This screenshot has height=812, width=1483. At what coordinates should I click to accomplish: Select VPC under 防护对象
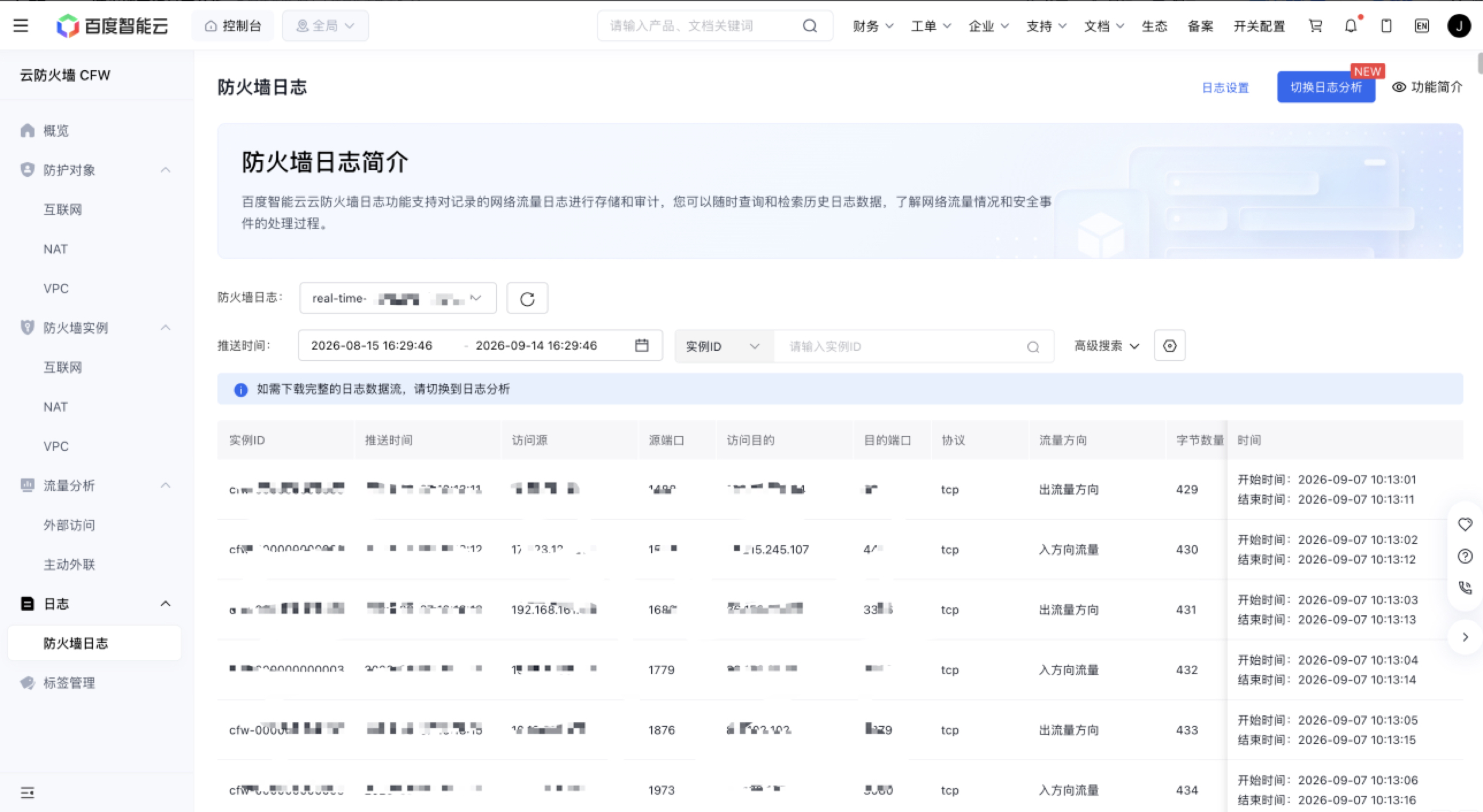coord(56,288)
